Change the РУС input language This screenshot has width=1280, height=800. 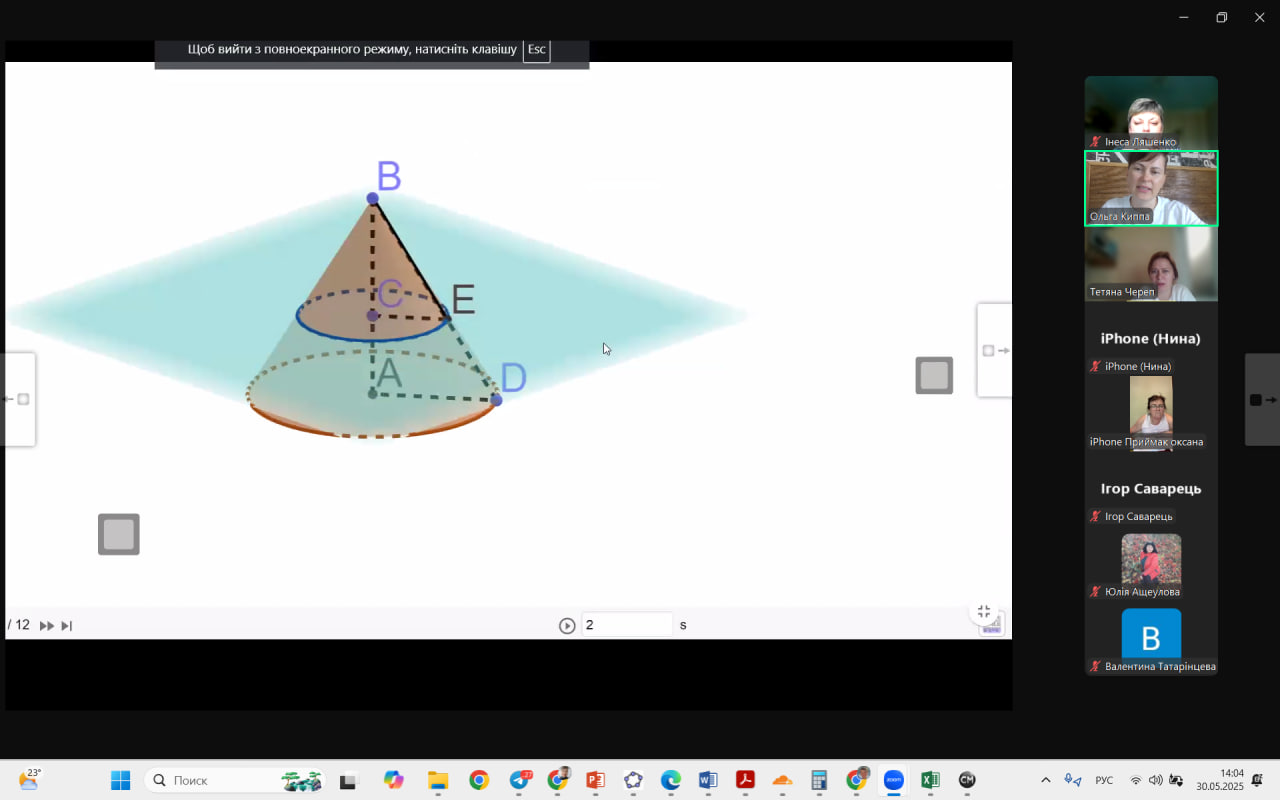[1104, 780]
